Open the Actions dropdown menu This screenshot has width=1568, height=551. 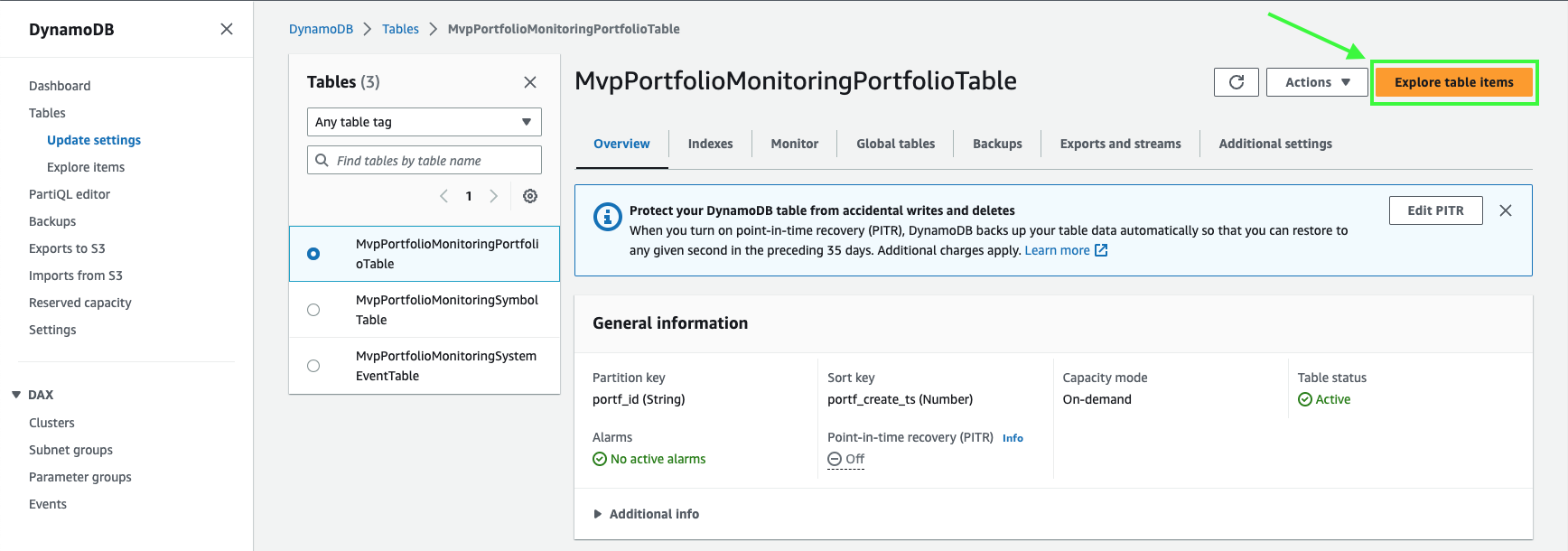(1317, 82)
